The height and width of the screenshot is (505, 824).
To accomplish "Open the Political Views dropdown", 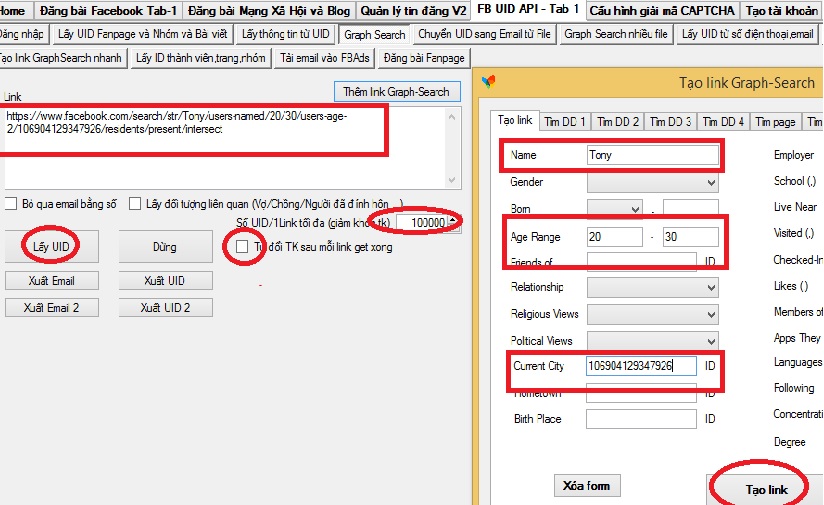I will pyautogui.click(x=652, y=341).
